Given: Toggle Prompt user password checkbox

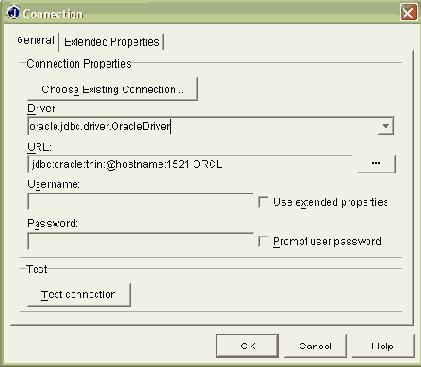Looking at the screenshot, I should 263,241.
